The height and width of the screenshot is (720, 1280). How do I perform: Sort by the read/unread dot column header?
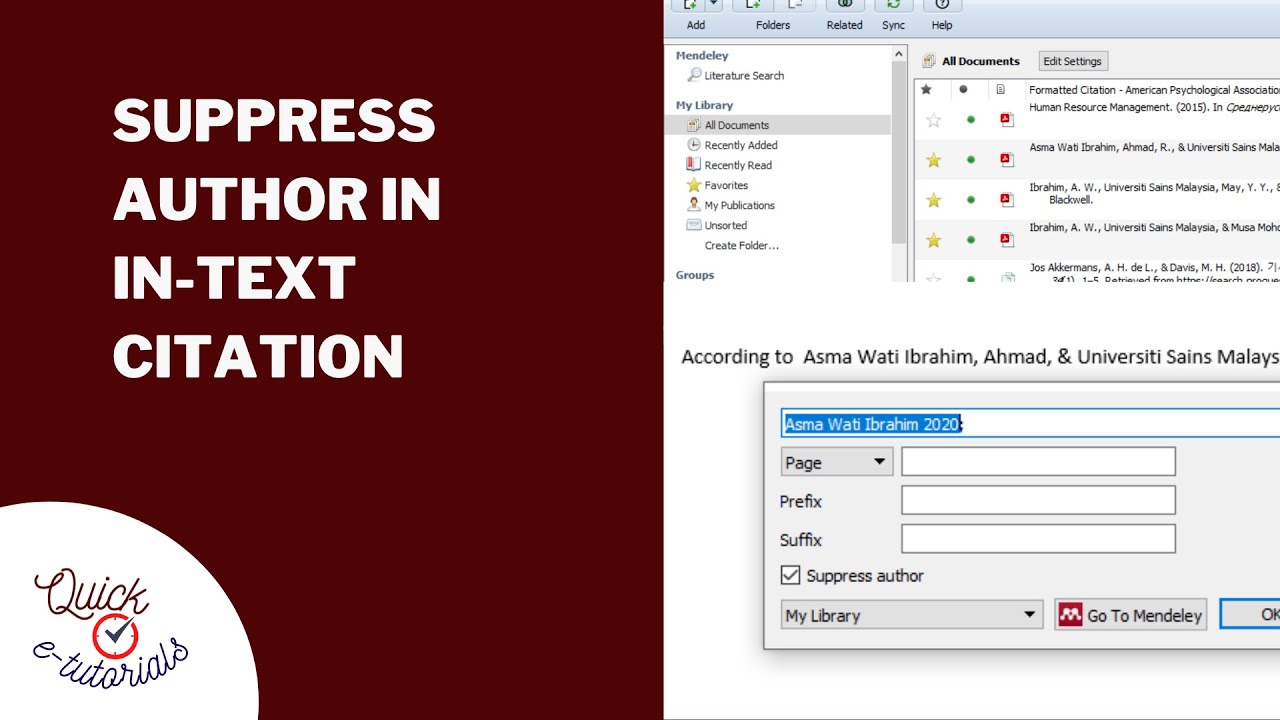(x=963, y=89)
